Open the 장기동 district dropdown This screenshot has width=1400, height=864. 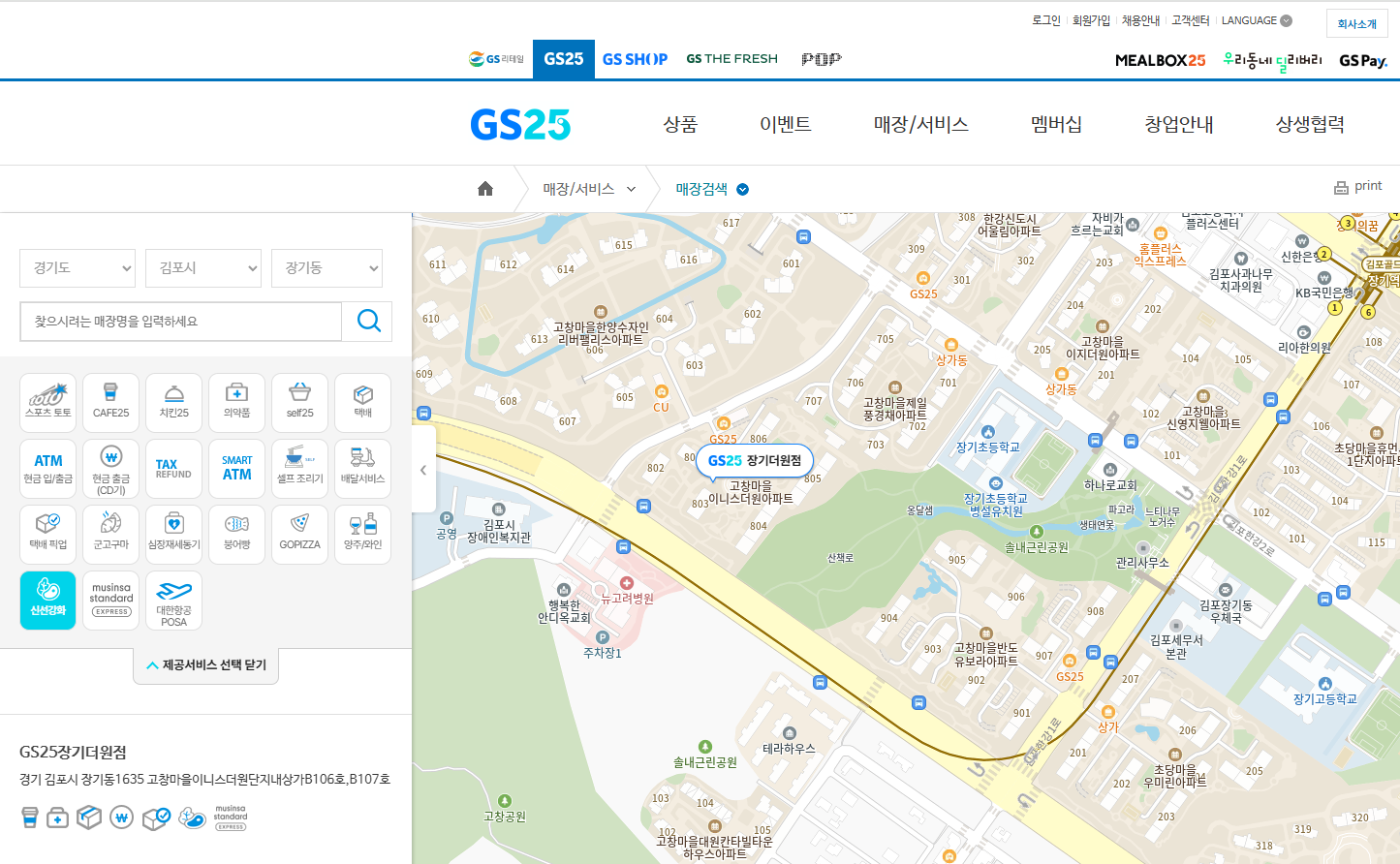[x=327, y=268]
